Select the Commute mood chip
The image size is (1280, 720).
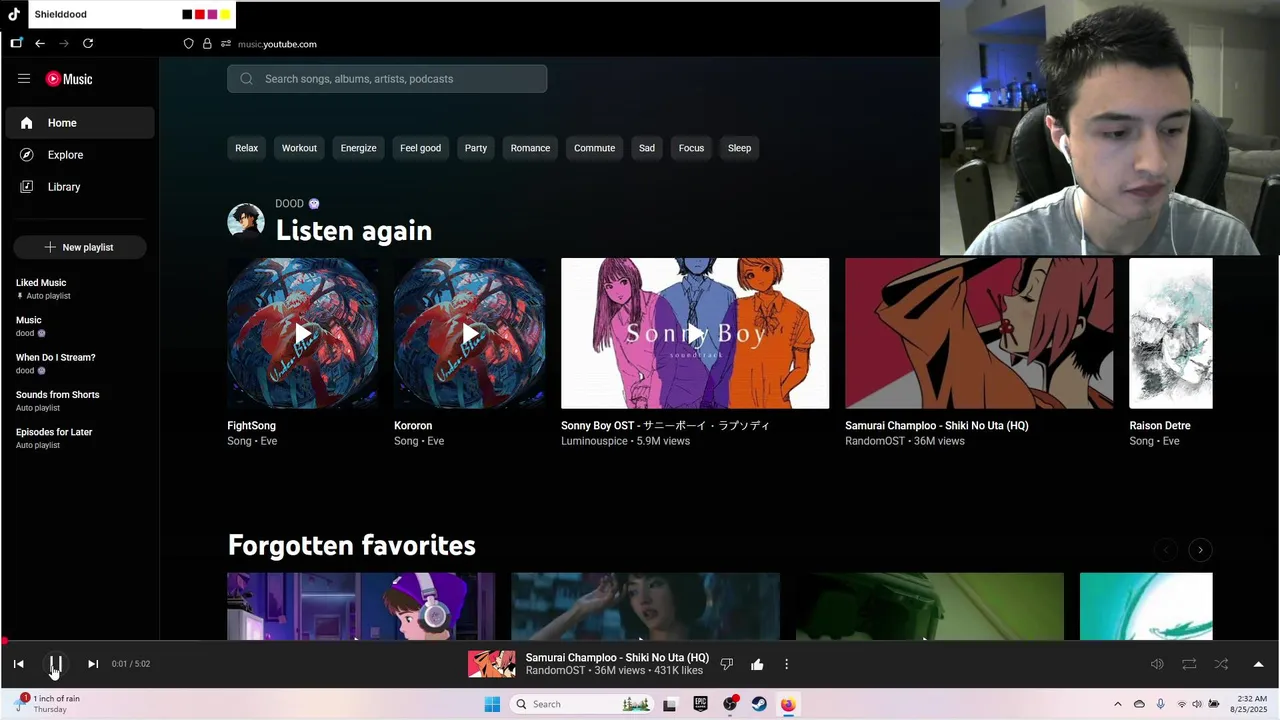(594, 148)
